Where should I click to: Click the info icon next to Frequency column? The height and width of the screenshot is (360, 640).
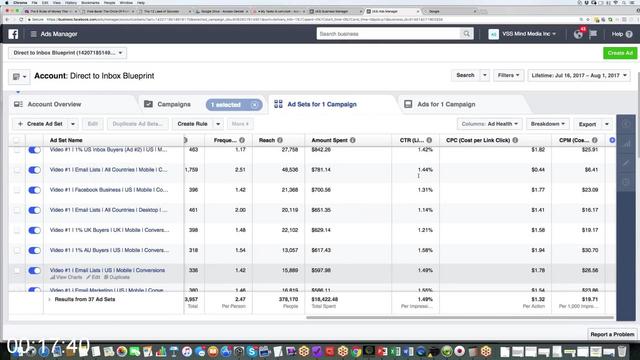click(x=242, y=140)
